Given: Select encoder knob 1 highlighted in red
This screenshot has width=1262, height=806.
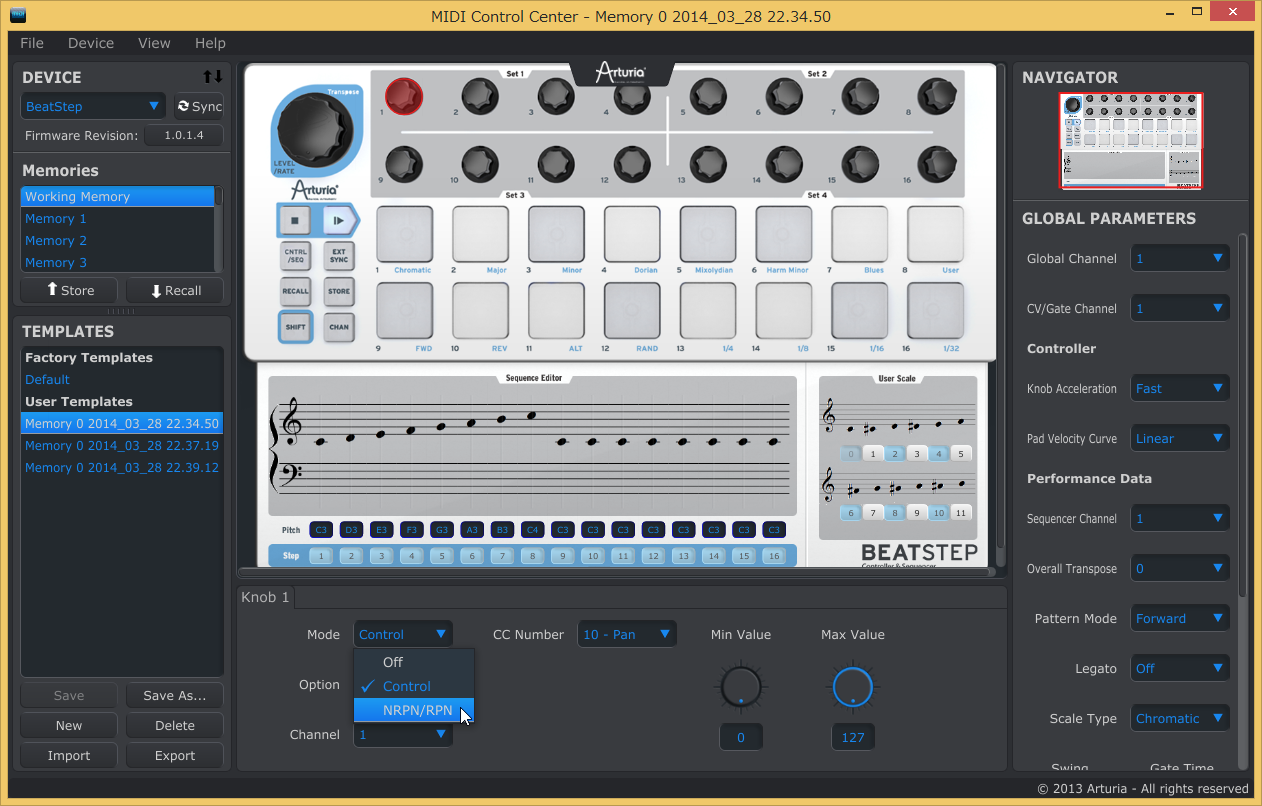Looking at the screenshot, I should click(x=404, y=97).
